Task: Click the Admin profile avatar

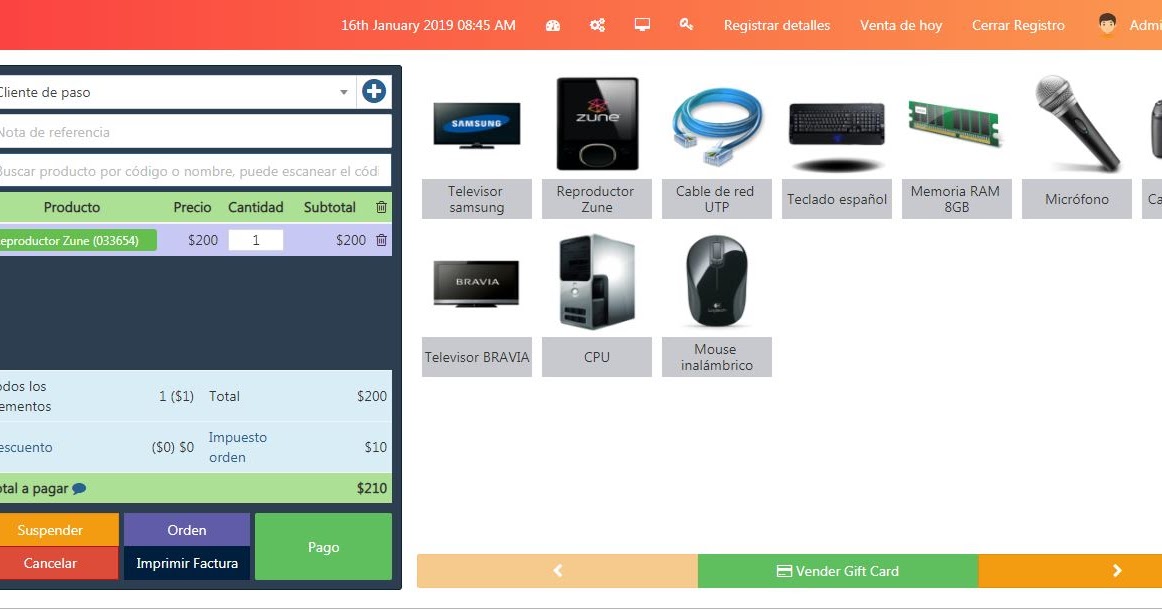Action: 1109,25
